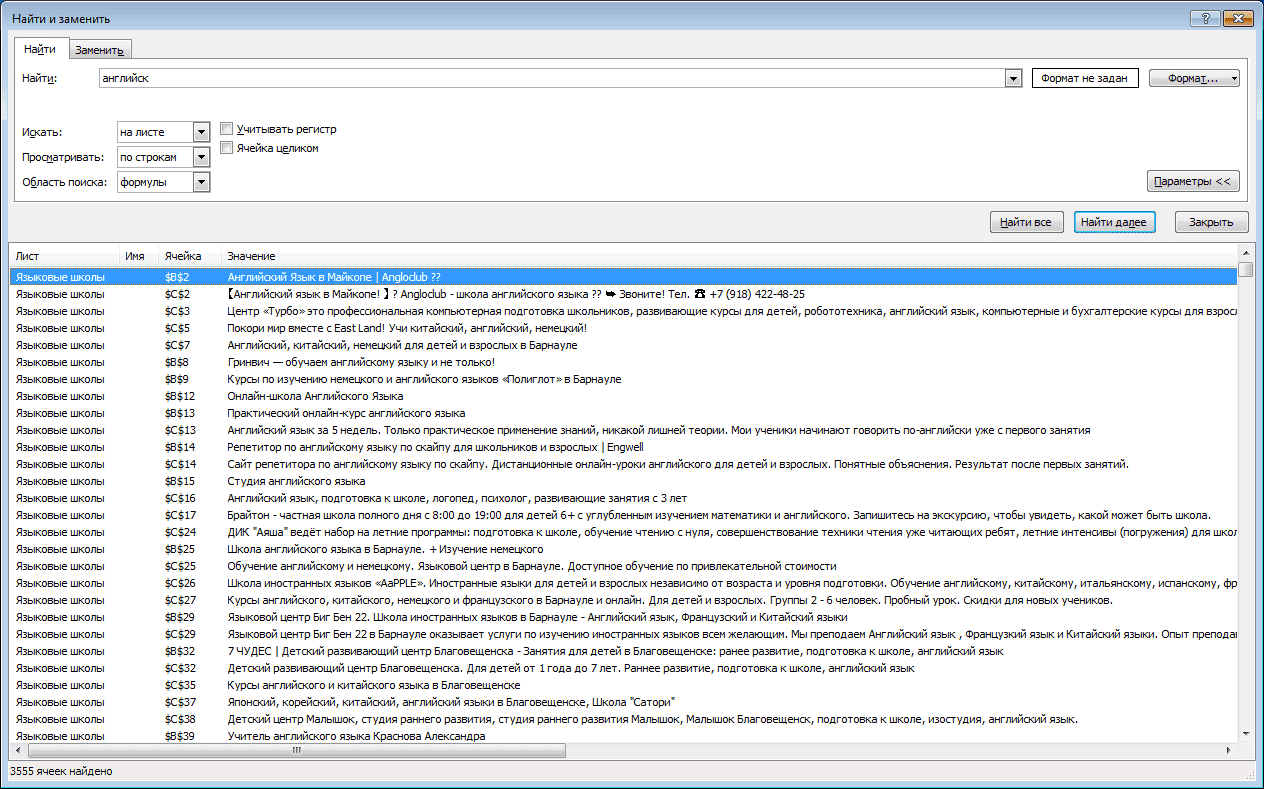This screenshot has width=1264, height=789.
Task: Click the Закрыть button
Action: coord(1211,222)
